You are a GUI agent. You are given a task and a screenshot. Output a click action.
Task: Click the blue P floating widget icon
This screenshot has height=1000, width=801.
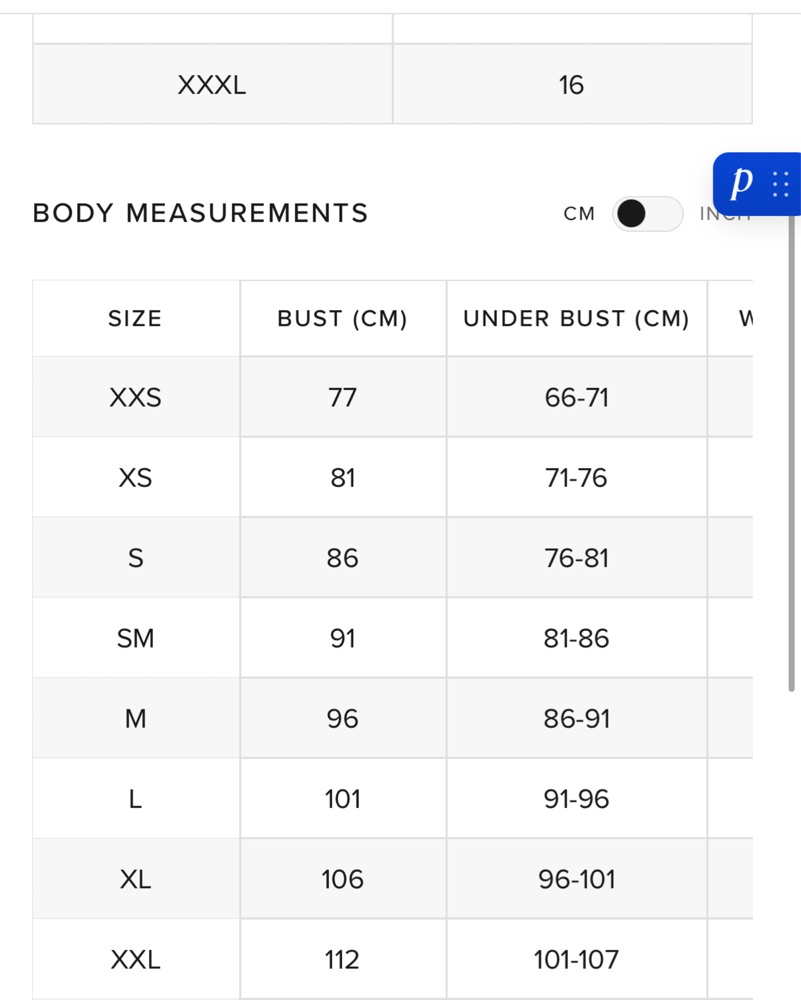(742, 184)
